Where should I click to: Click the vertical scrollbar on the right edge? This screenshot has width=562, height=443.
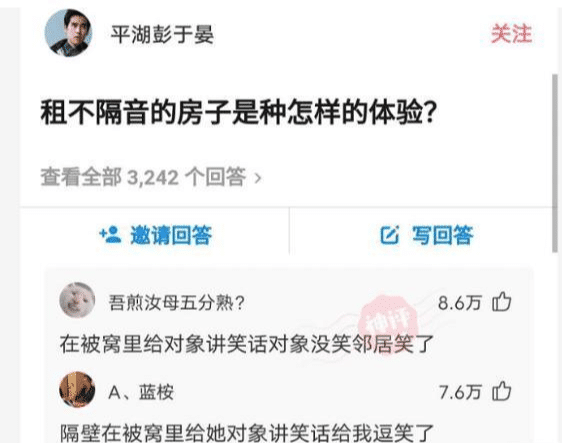(x=555, y=163)
